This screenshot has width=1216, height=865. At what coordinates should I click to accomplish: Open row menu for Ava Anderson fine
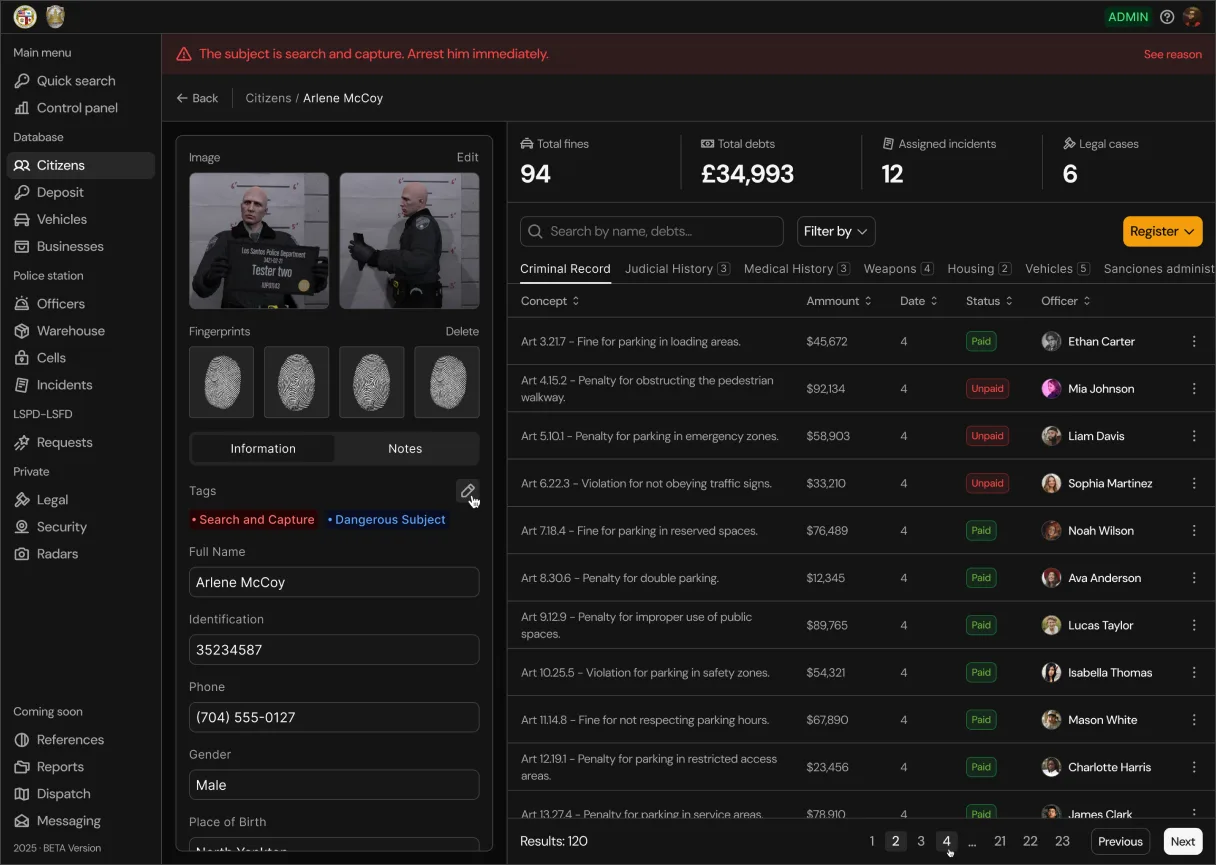1194,578
